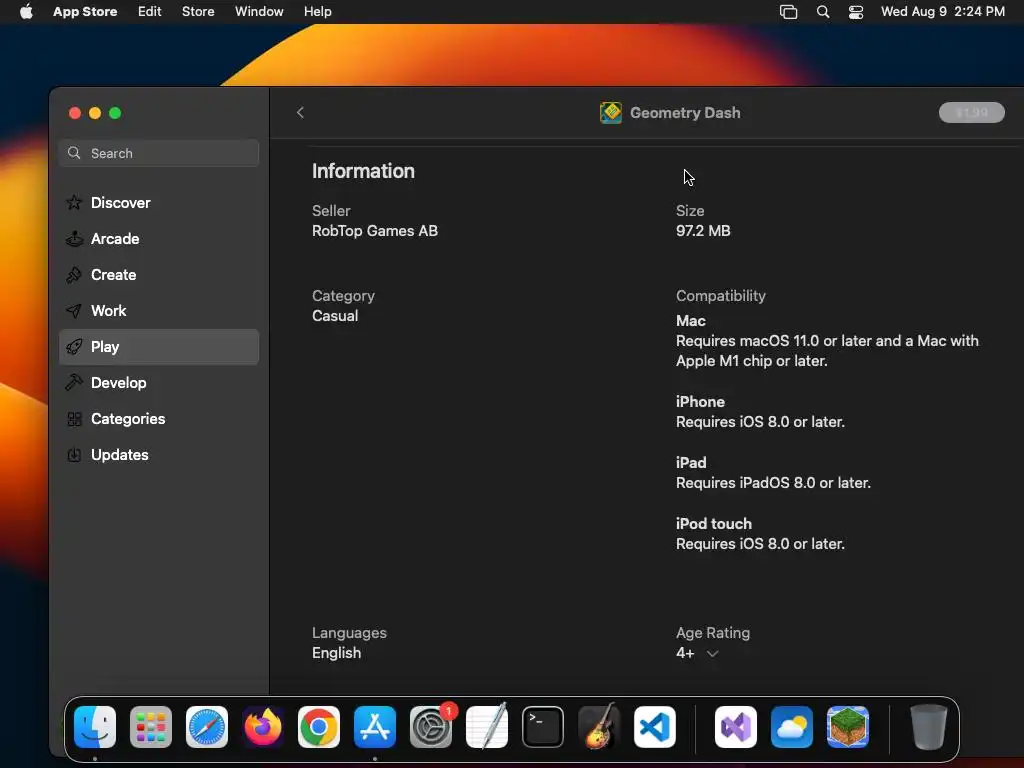Click the Geometry Dash app icon in the title bar

click(x=611, y=112)
